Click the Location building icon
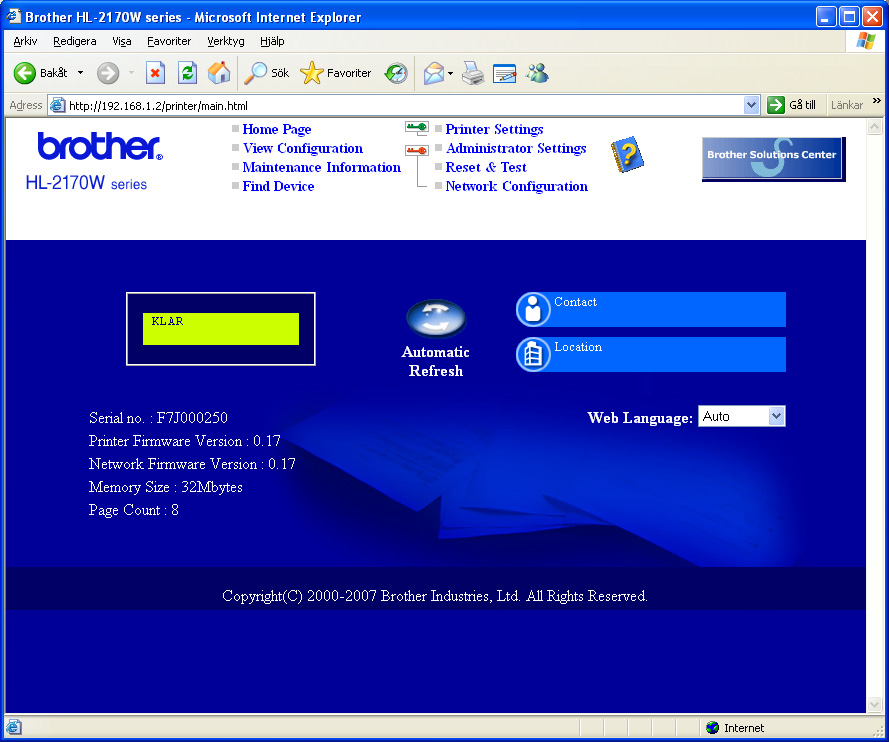889x742 pixels. point(533,354)
